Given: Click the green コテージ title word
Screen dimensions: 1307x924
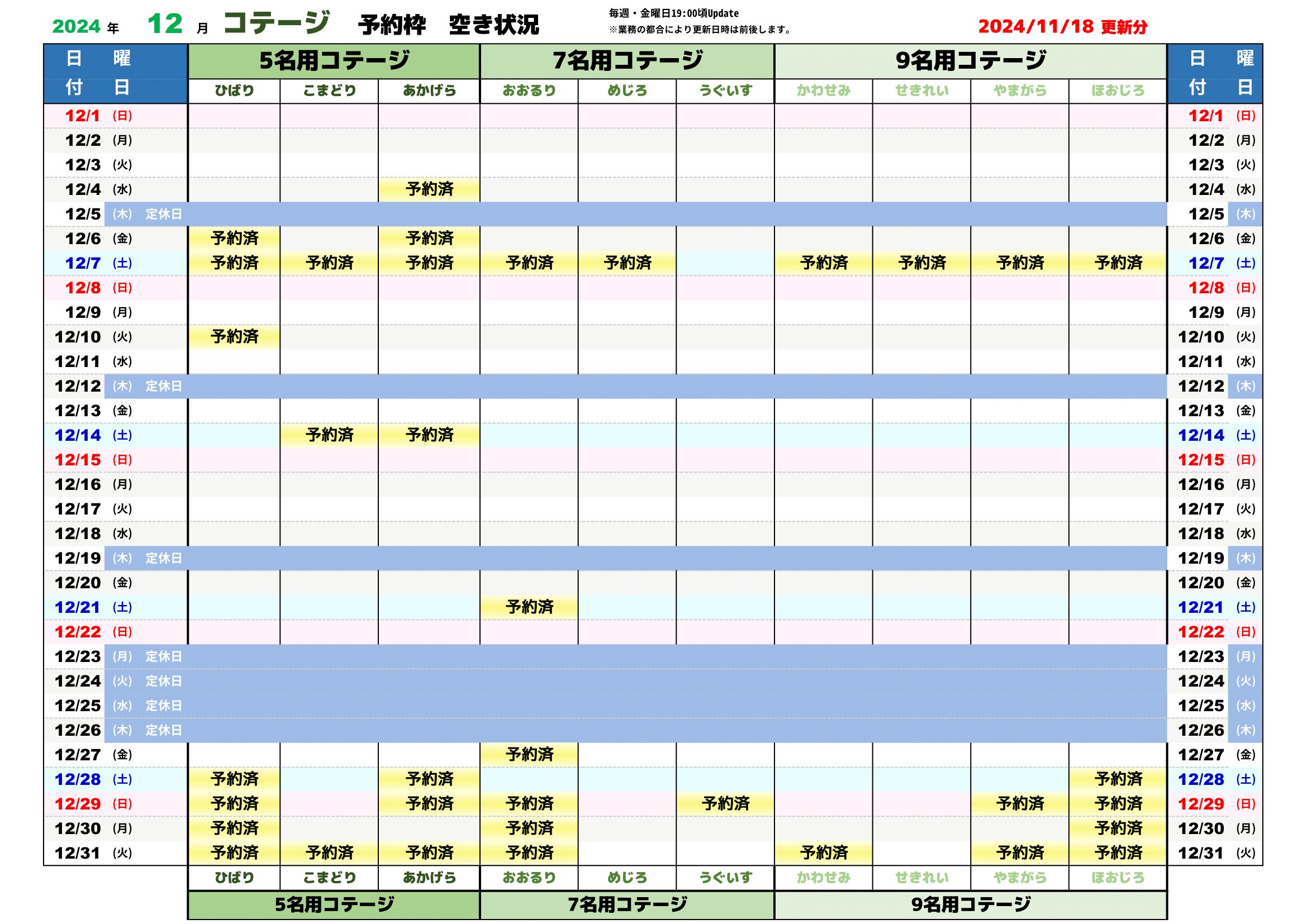Looking at the screenshot, I should click(277, 23).
